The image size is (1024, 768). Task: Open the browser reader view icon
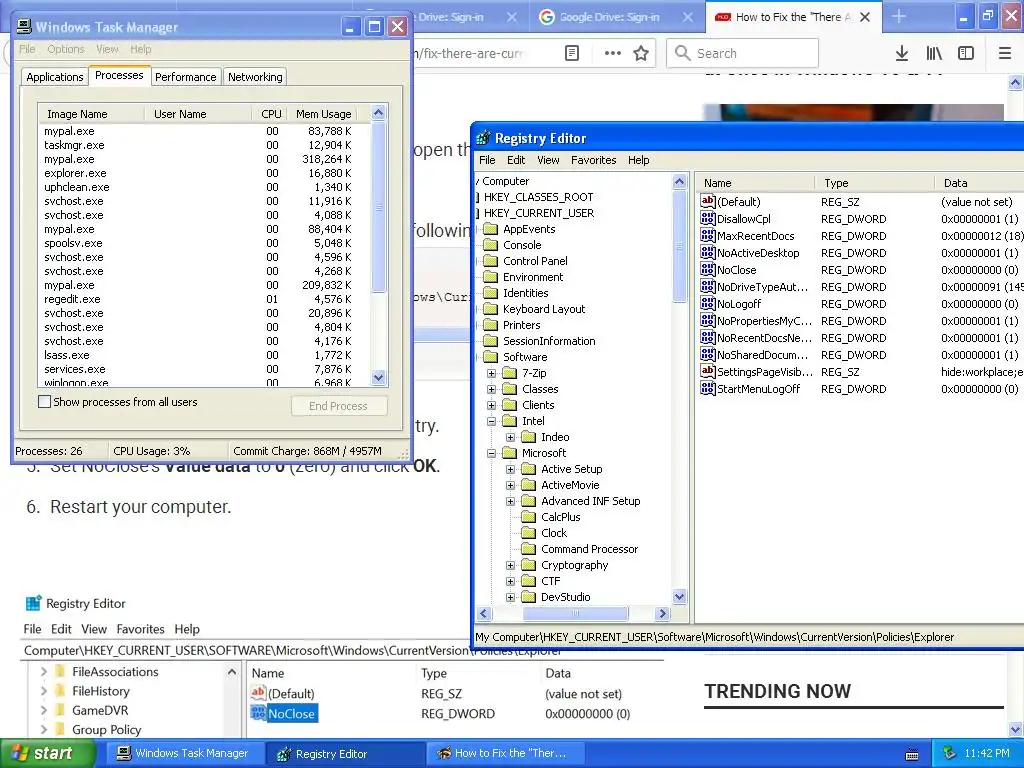[572, 54]
